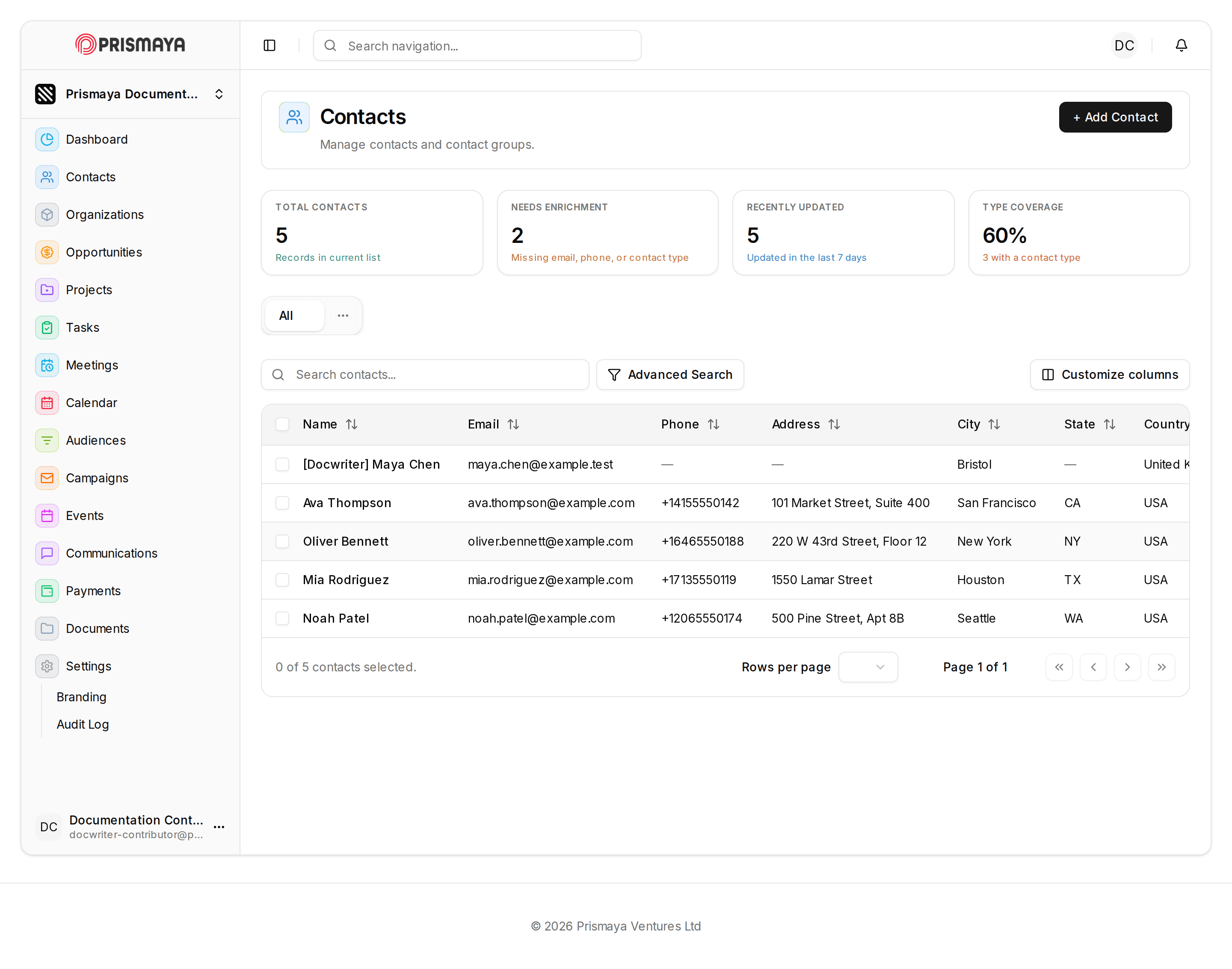Open user account menu ellipsis in sidebar
Viewport: 1232px width, 969px height.
[219, 827]
